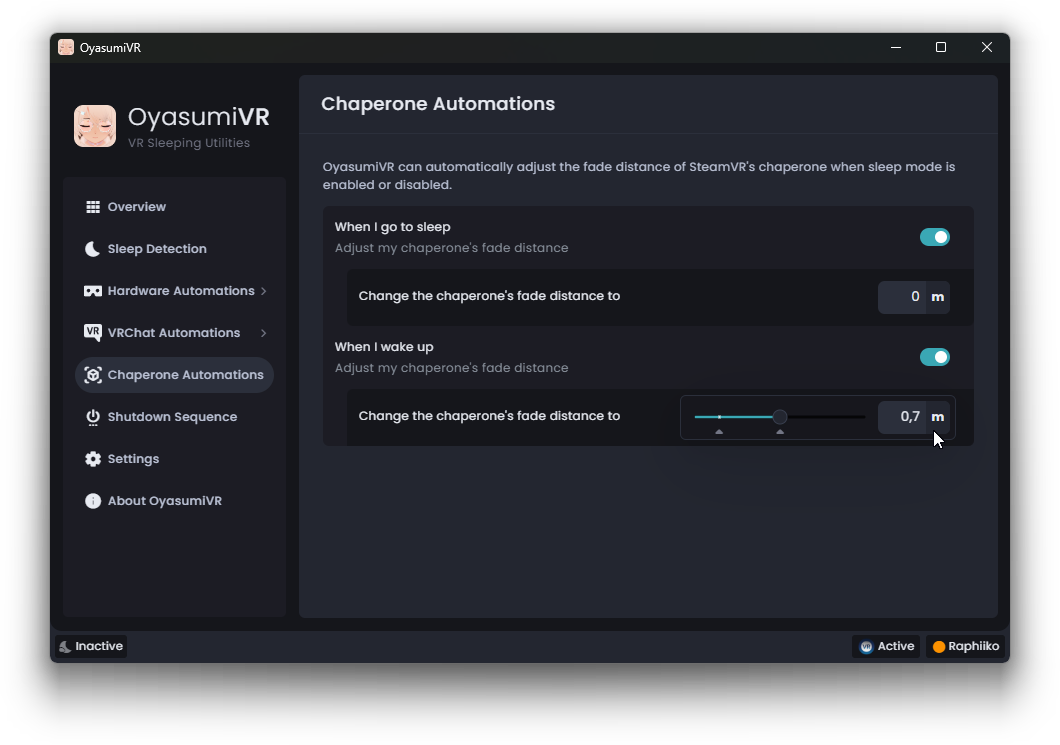Click the About OyasumiVR info icon
Viewport: 1060px width, 745px height.
click(x=93, y=501)
